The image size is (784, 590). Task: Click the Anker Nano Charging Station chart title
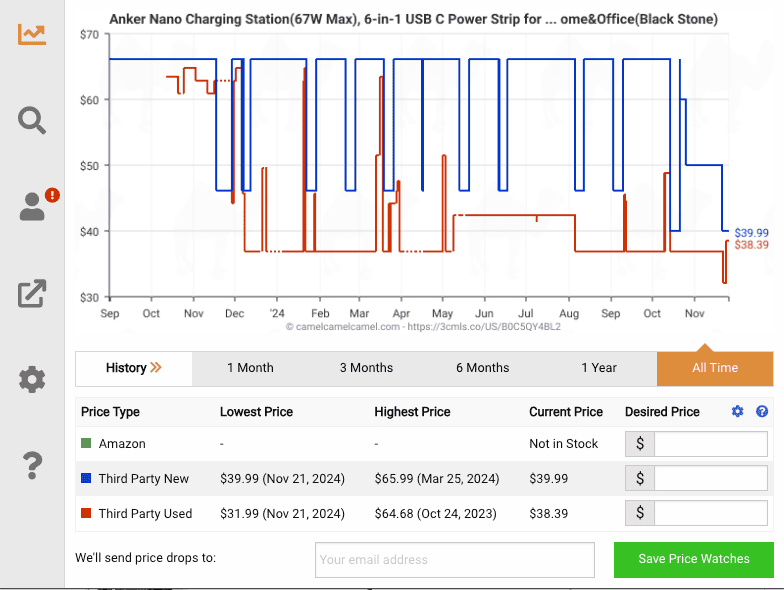[414, 20]
